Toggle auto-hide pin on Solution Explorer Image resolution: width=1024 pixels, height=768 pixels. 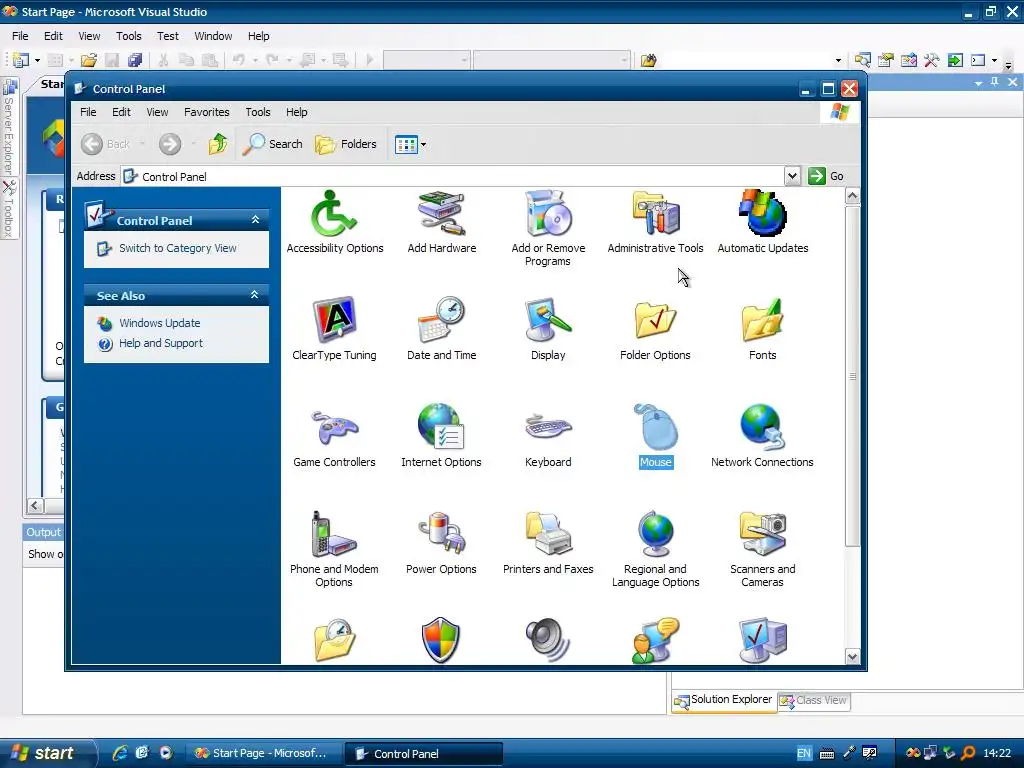click(x=995, y=82)
